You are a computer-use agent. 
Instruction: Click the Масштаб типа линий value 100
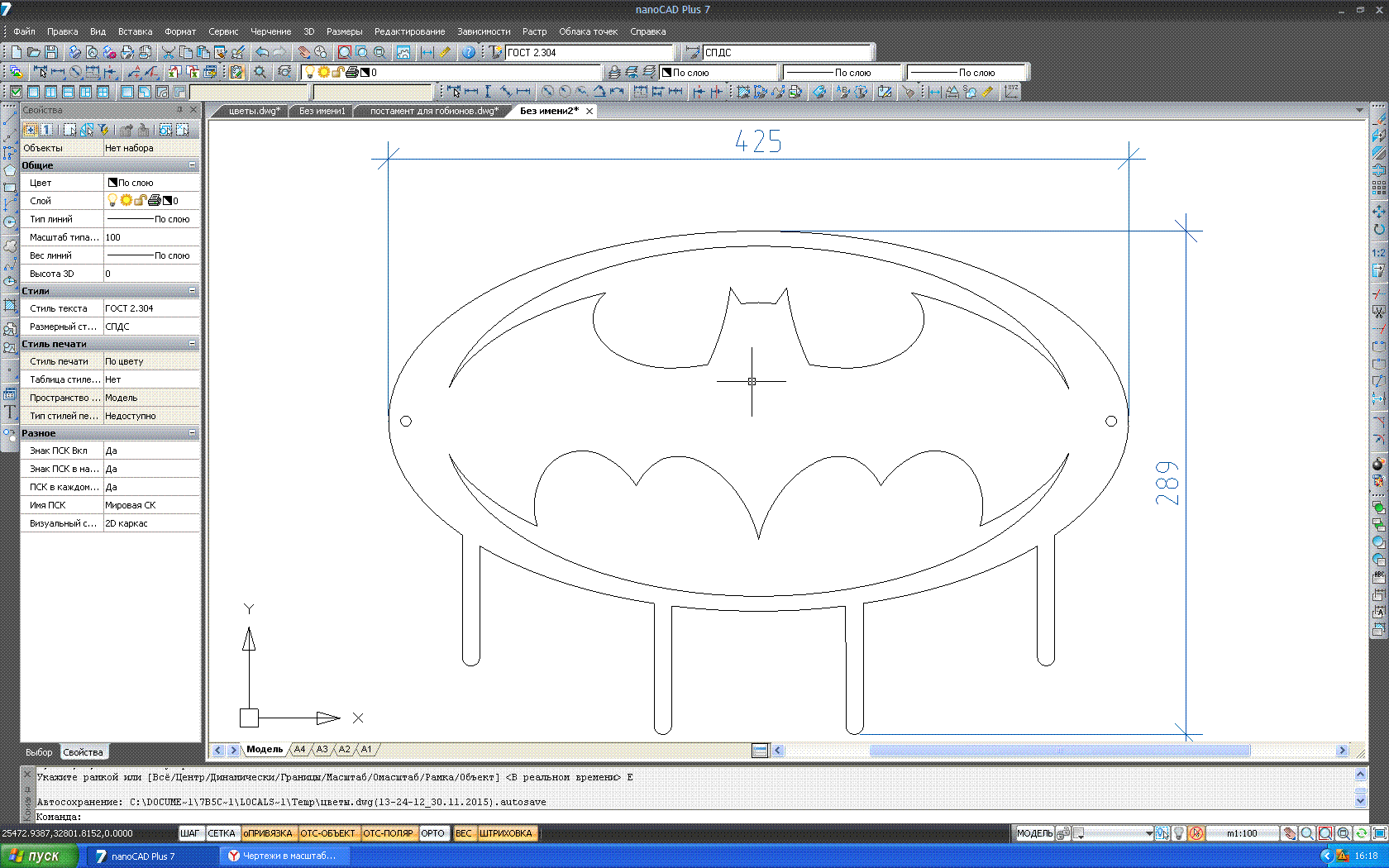[150, 237]
